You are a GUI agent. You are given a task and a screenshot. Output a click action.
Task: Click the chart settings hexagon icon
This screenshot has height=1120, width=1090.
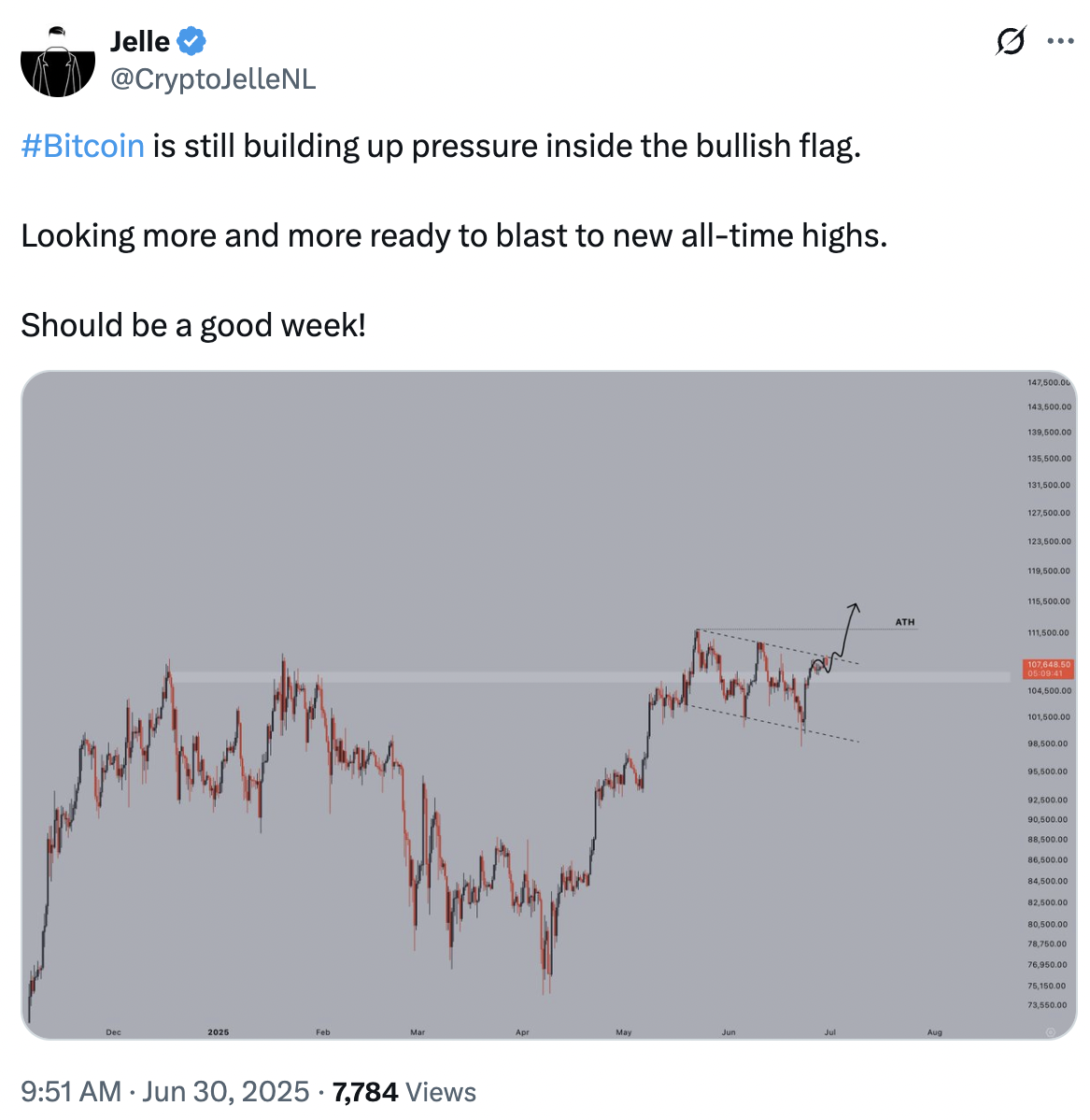1050,1031
